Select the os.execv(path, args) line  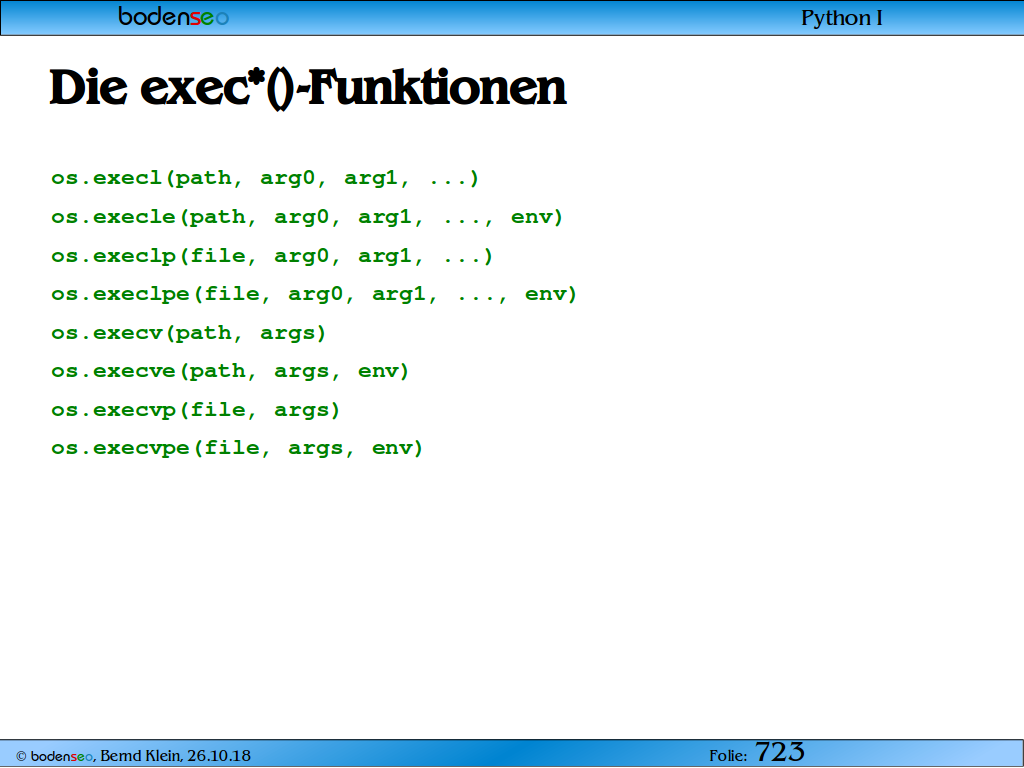click(x=189, y=333)
